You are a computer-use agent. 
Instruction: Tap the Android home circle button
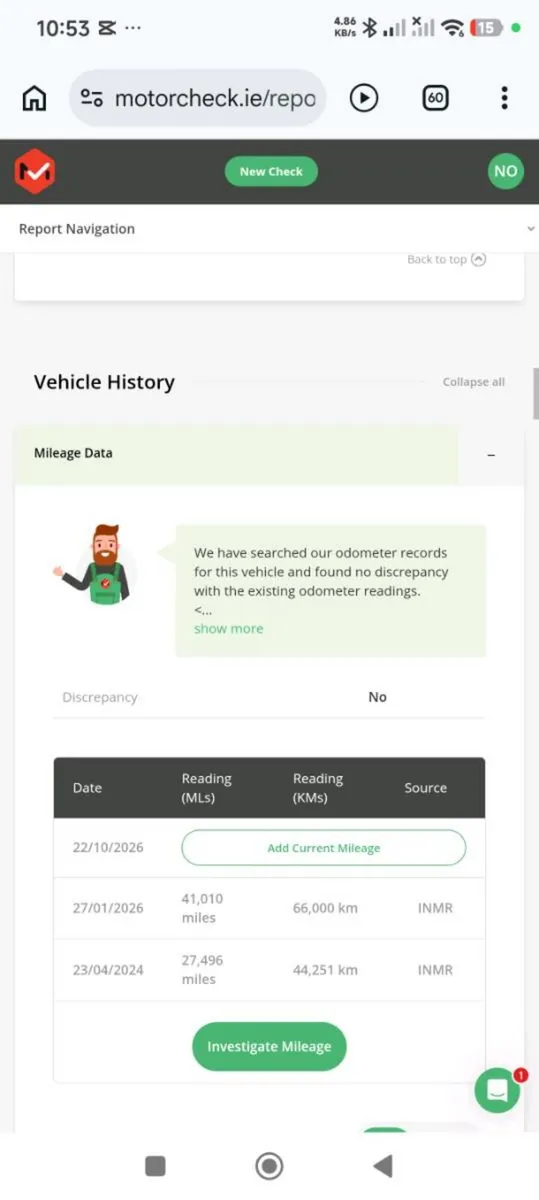coord(269,1166)
